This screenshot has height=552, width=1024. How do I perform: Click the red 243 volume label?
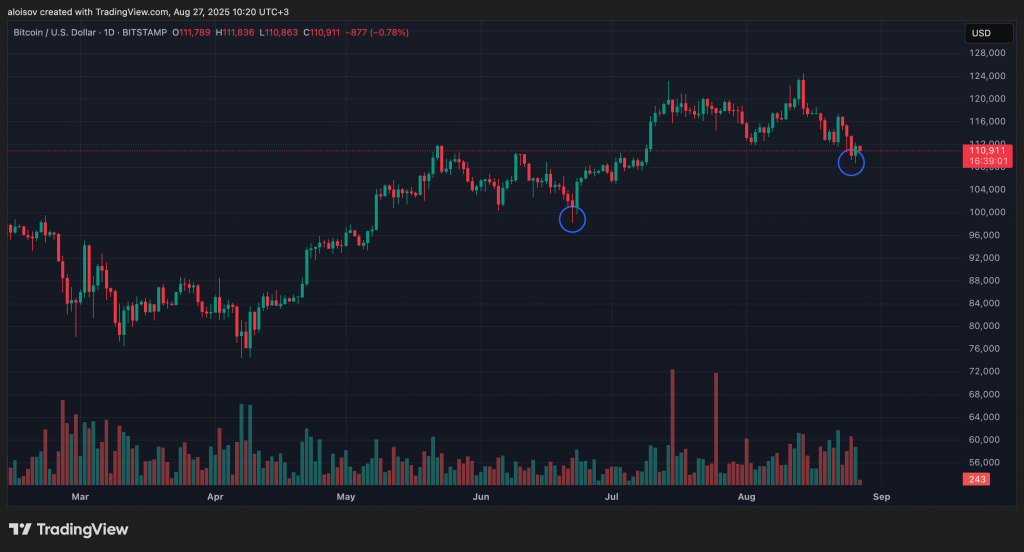pyautogui.click(x=975, y=481)
